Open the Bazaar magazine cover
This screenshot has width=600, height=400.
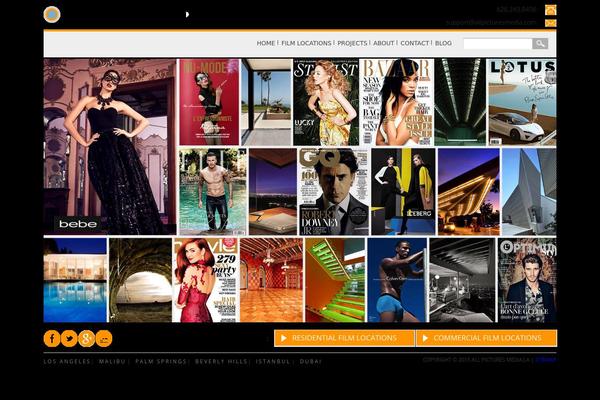397,102
